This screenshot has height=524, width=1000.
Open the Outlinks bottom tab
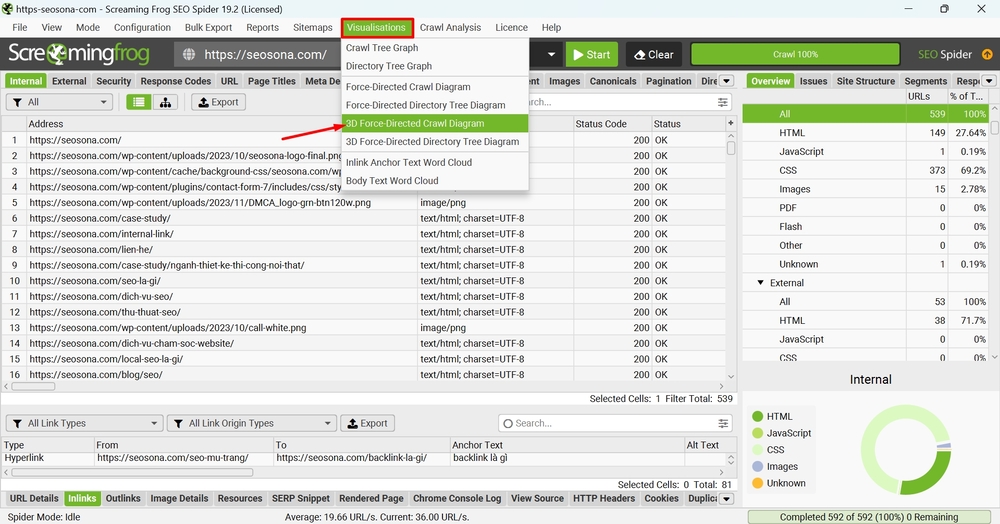[x=123, y=499]
